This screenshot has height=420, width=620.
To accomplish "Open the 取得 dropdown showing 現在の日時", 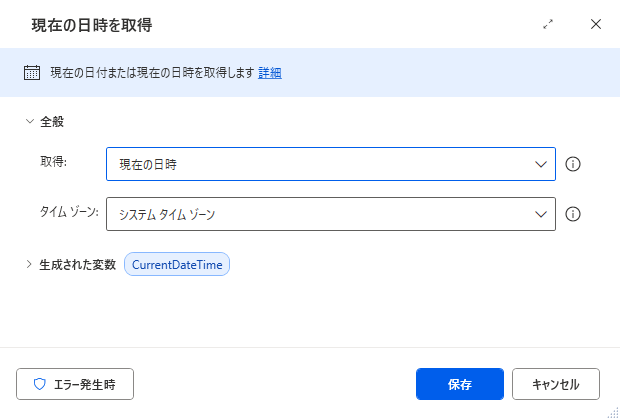I will (331, 164).
